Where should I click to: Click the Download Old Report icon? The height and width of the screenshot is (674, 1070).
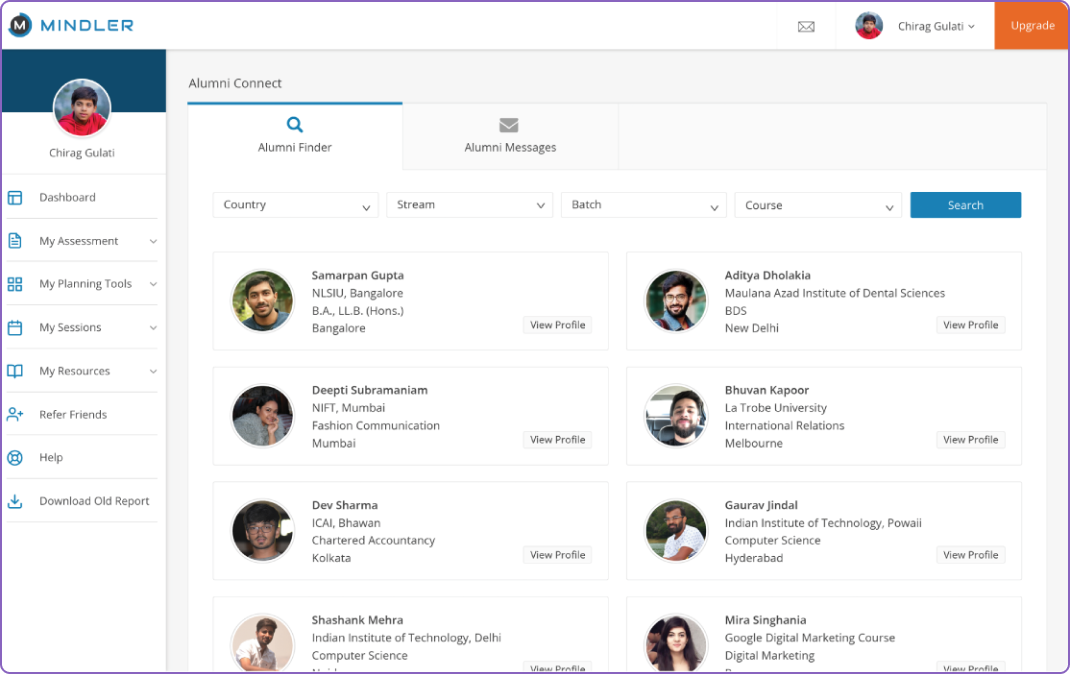[x=15, y=501]
